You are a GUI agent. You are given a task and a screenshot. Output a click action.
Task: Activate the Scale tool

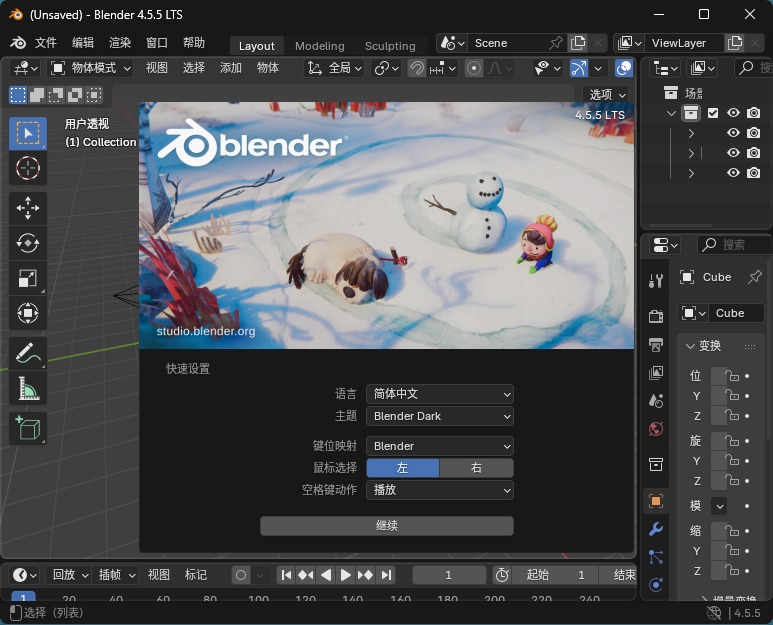click(28, 278)
